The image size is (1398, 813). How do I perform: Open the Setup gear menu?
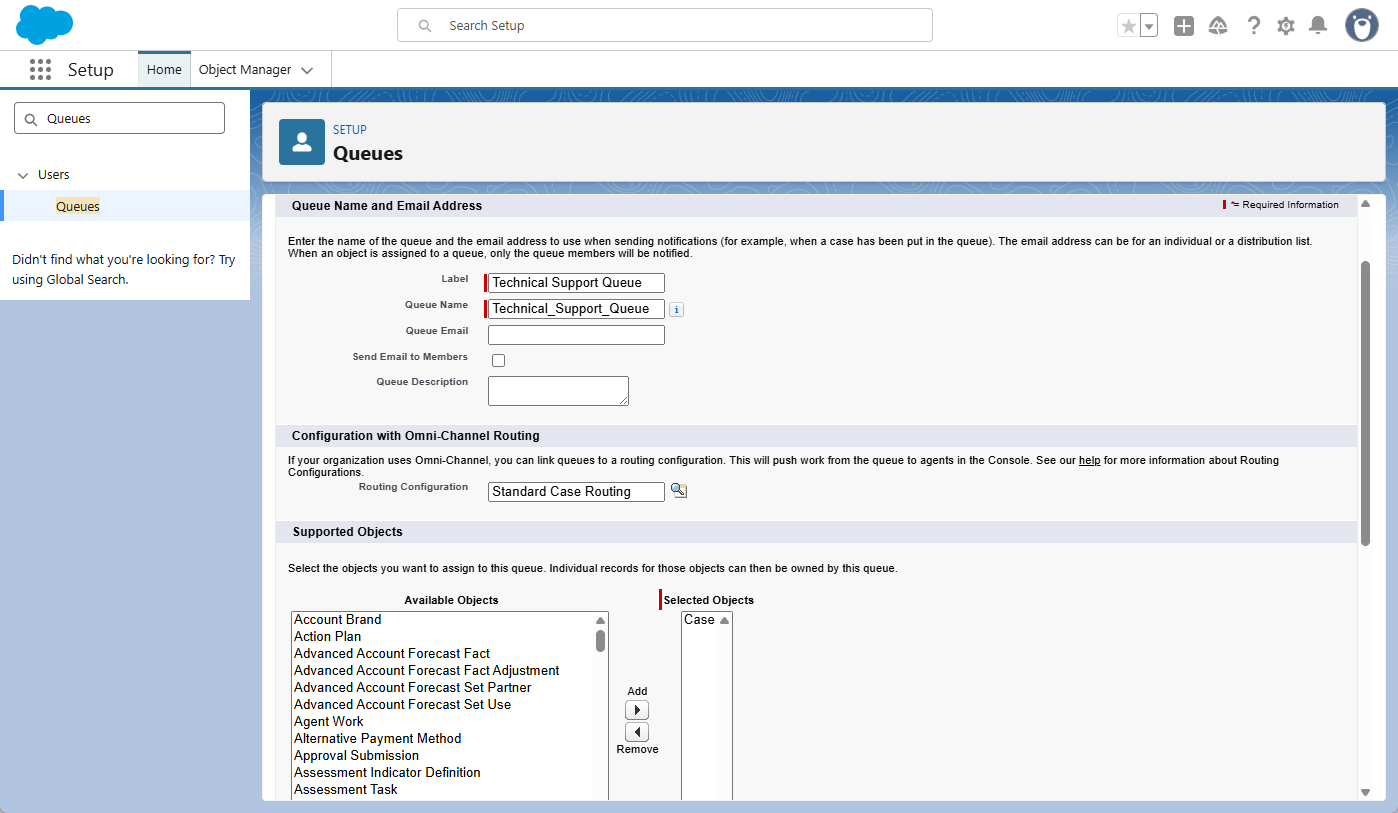coord(1286,26)
